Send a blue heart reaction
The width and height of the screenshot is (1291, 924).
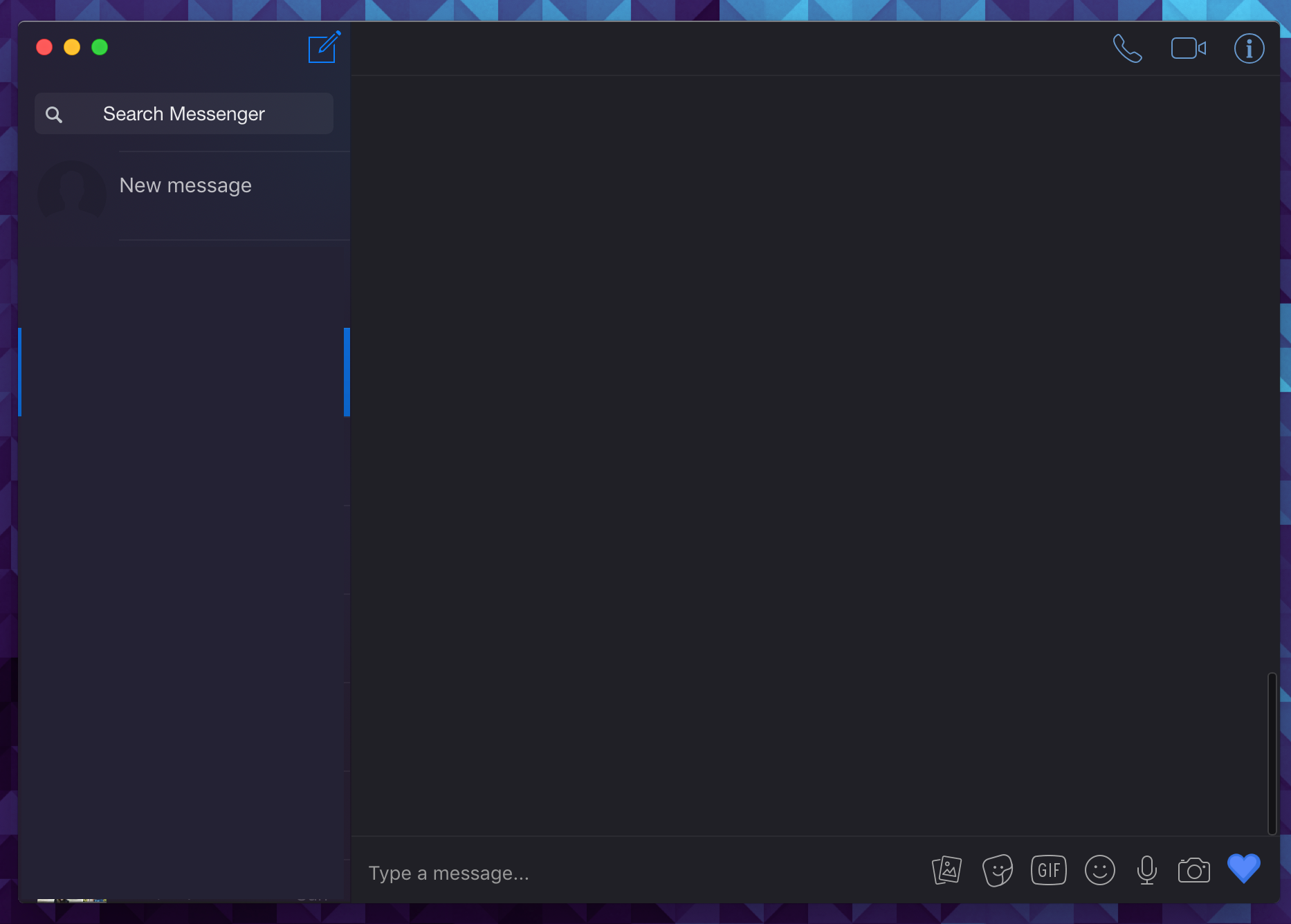(1243, 869)
